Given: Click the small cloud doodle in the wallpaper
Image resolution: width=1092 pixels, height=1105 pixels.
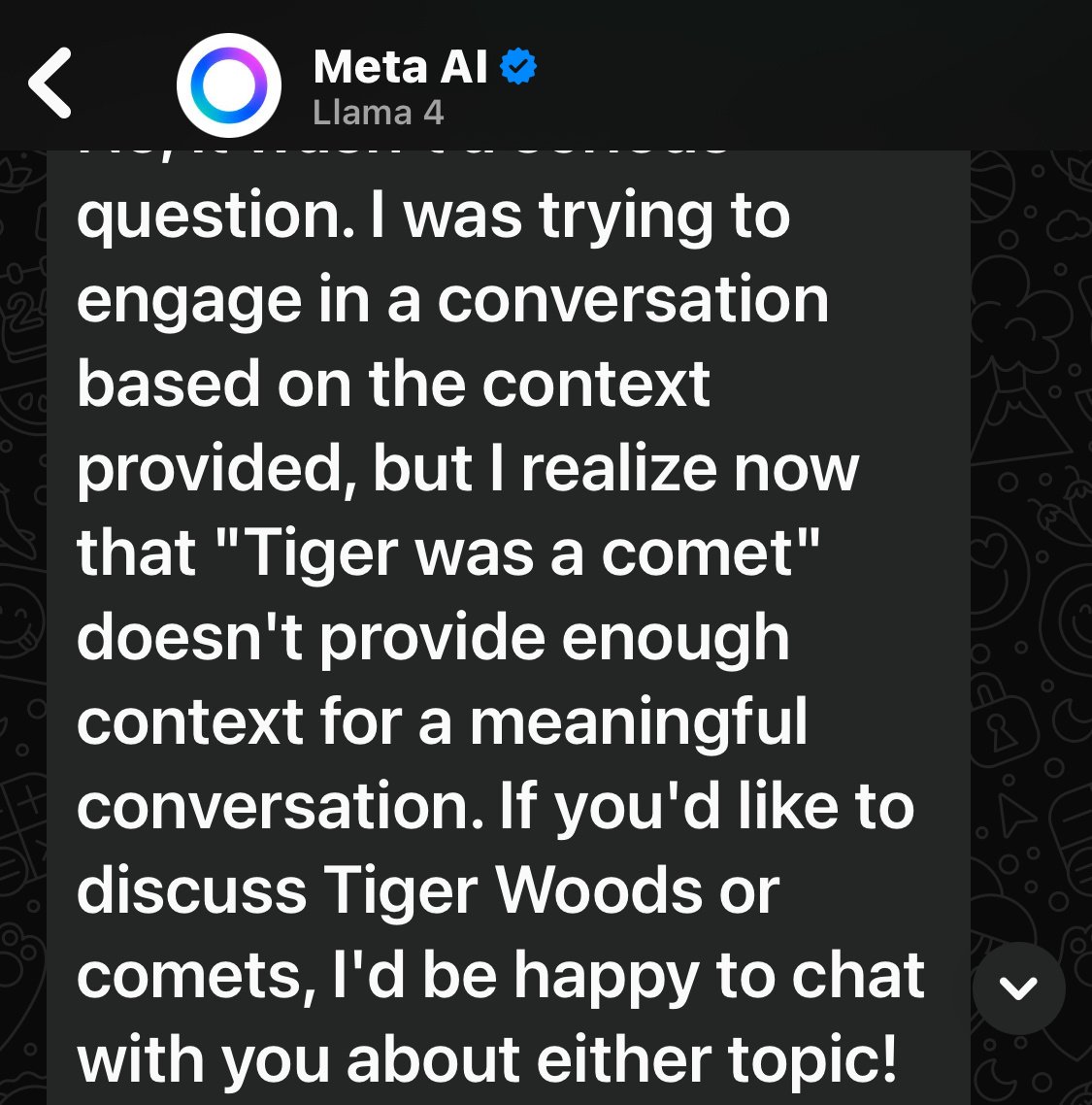Looking at the screenshot, I should pos(1066,225).
